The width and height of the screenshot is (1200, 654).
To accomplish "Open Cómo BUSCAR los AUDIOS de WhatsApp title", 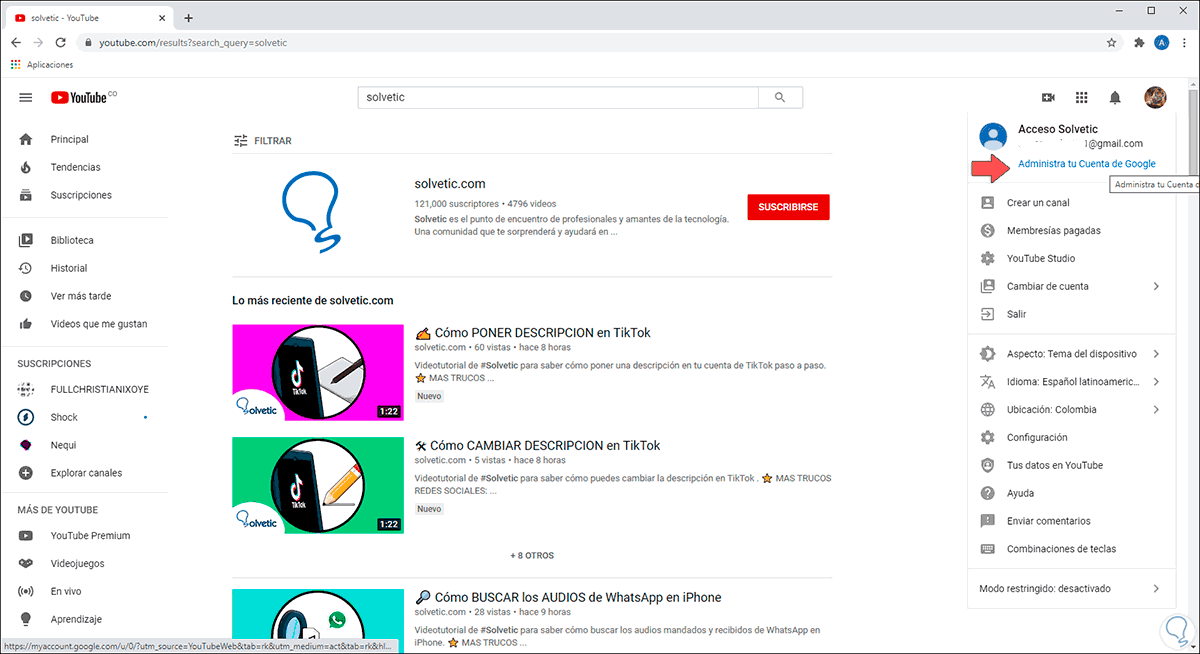I will 568,597.
